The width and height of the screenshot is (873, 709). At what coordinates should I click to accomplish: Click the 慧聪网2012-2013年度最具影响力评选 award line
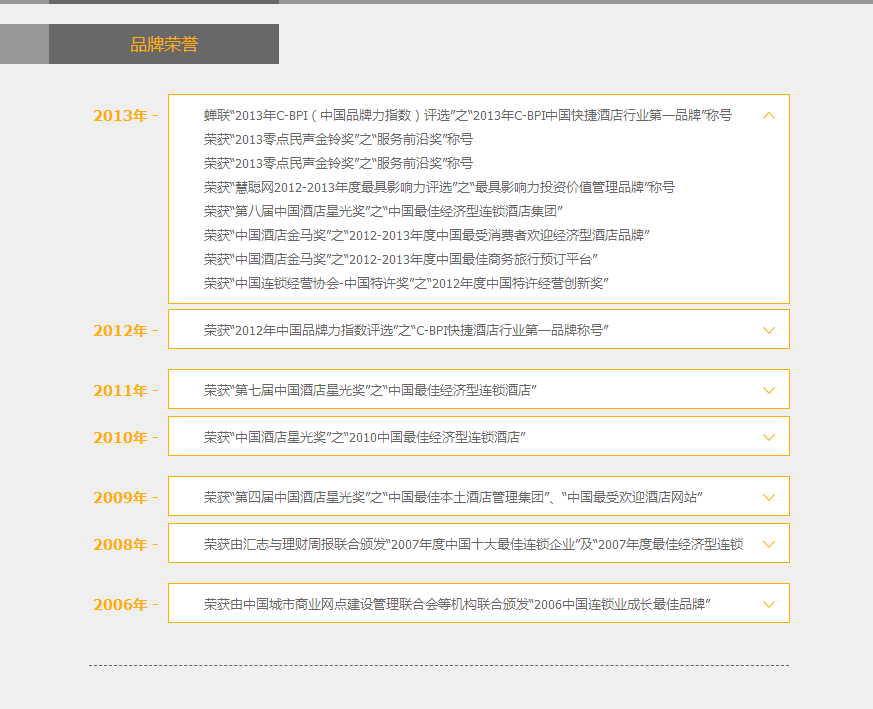coord(439,187)
